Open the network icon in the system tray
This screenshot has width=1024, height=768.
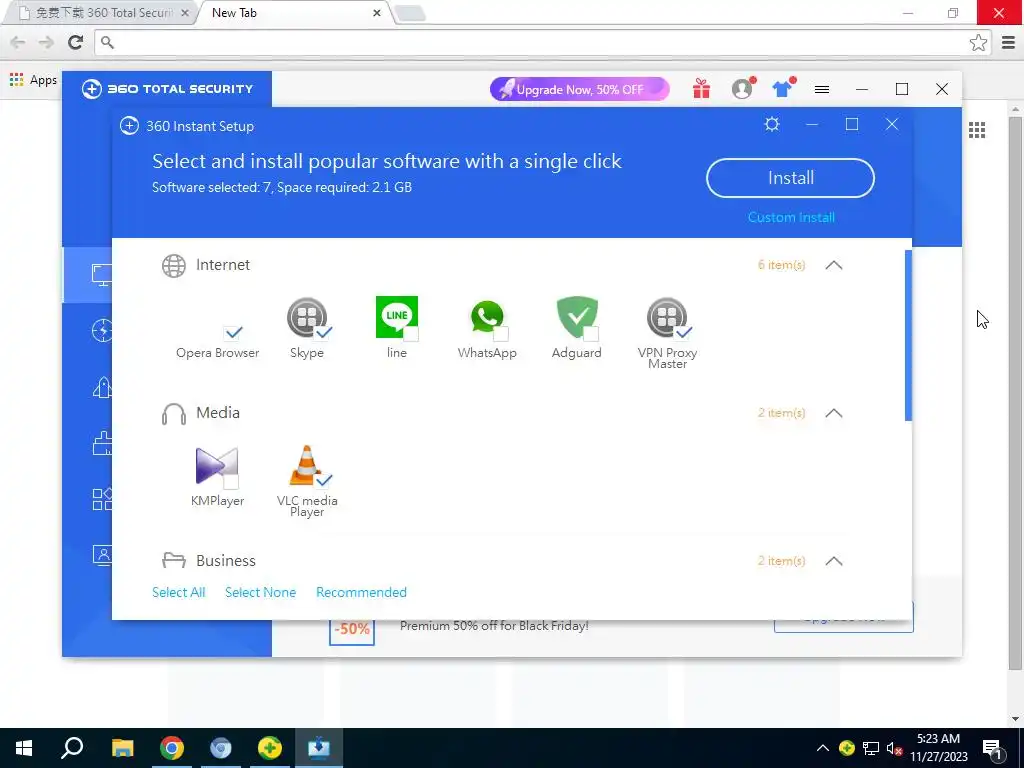click(x=871, y=748)
